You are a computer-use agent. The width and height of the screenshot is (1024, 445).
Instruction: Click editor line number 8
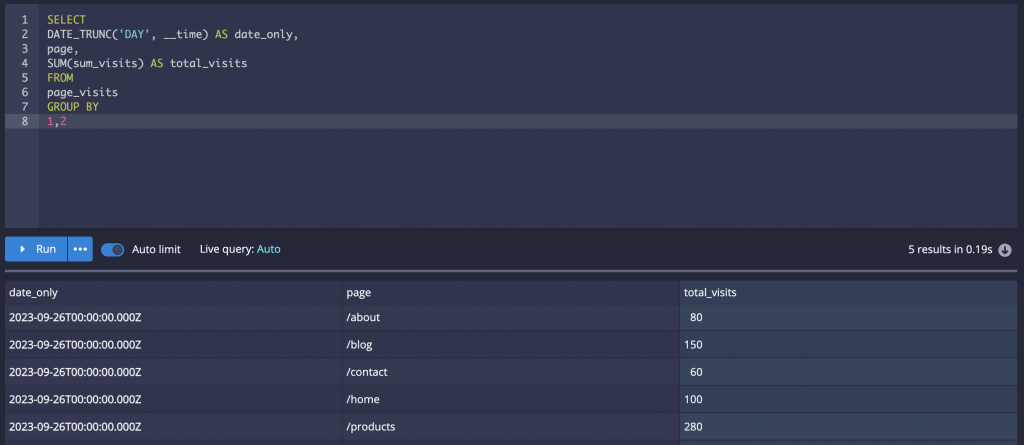tap(24, 121)
